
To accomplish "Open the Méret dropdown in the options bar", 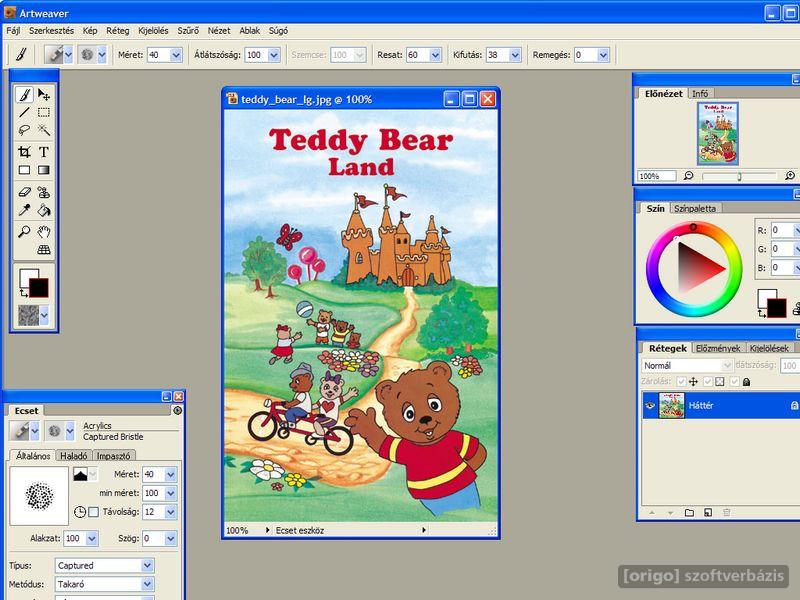I will click(176, 55).
